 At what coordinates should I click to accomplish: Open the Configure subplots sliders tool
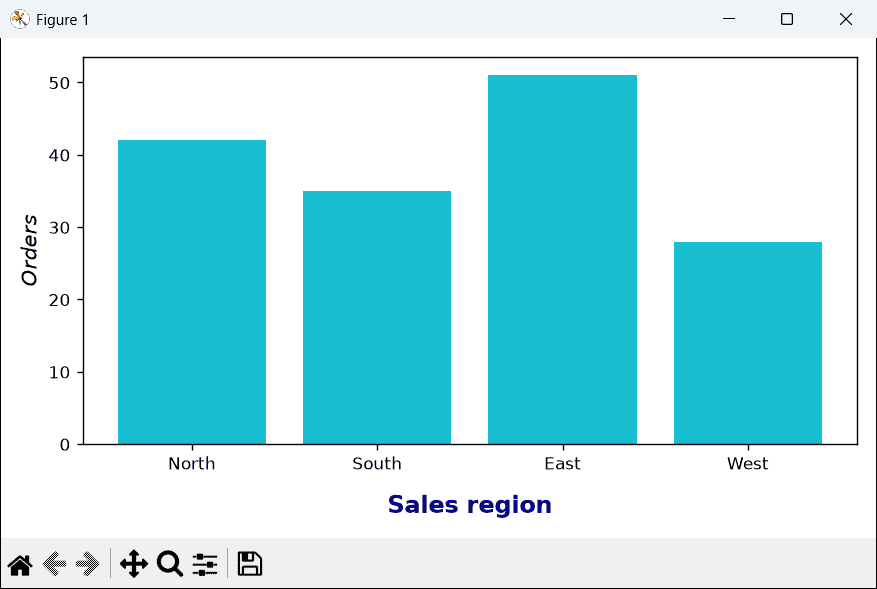click(205, 564)
